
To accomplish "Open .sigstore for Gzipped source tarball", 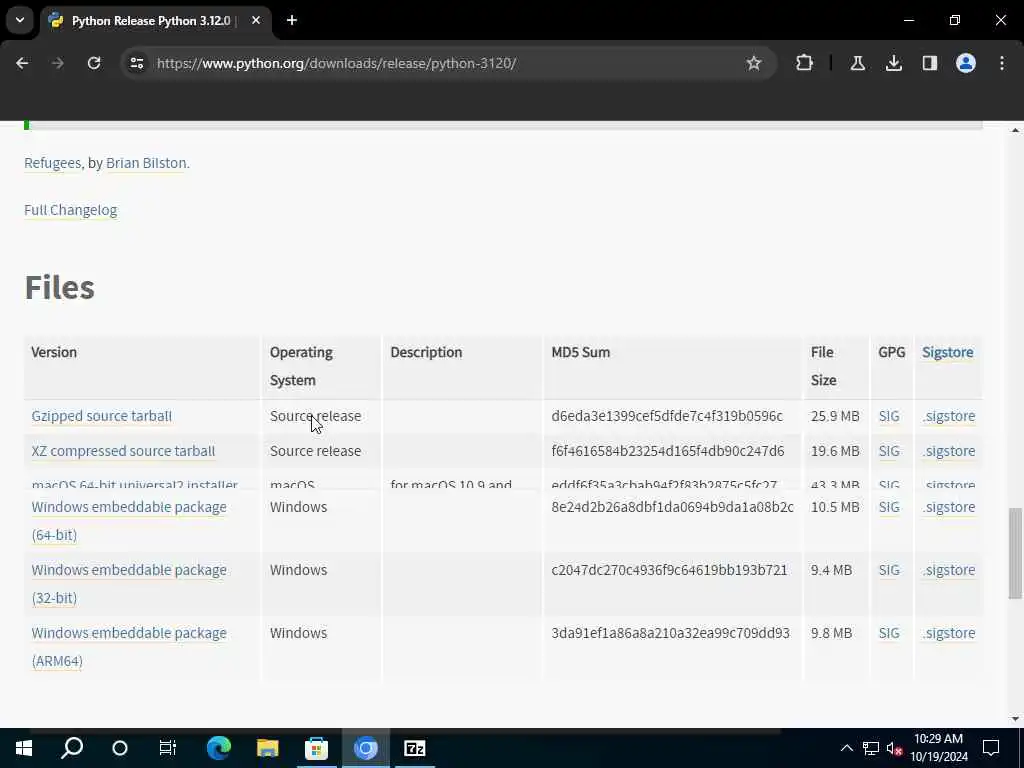I will [x=949, y=416].
